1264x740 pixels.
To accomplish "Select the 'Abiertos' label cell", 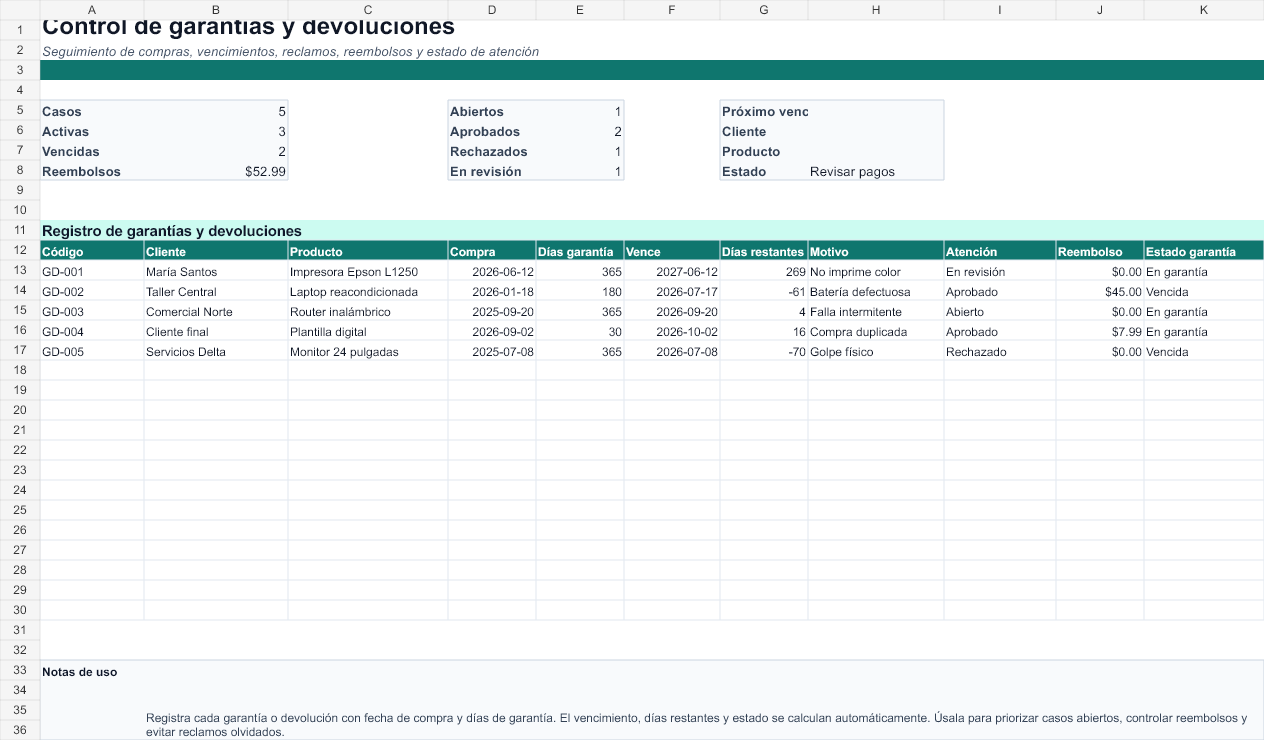I will (x=492, y=111).
